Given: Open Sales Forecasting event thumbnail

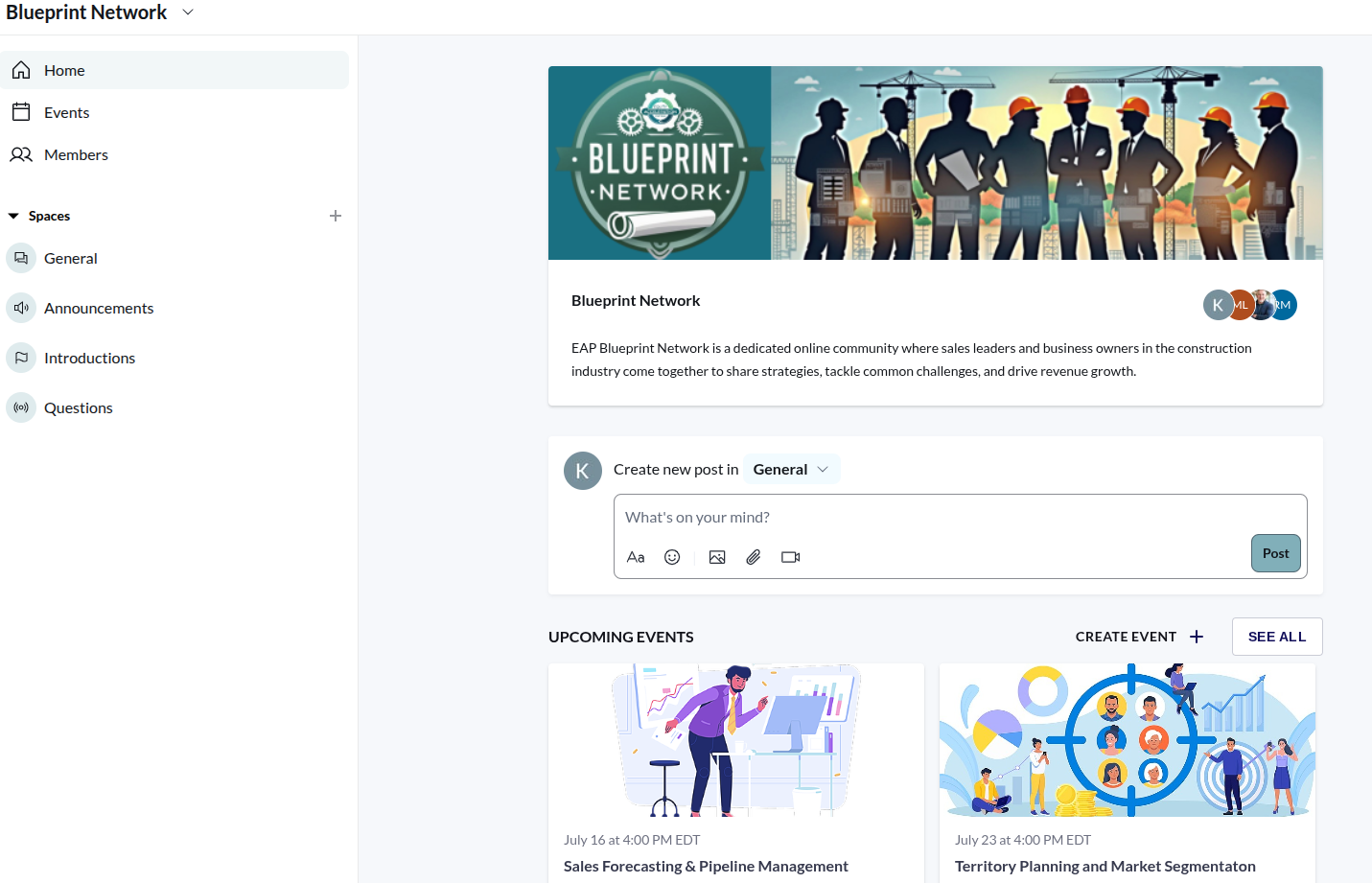Looking at the screenshot, I should (x=736, y=740).
